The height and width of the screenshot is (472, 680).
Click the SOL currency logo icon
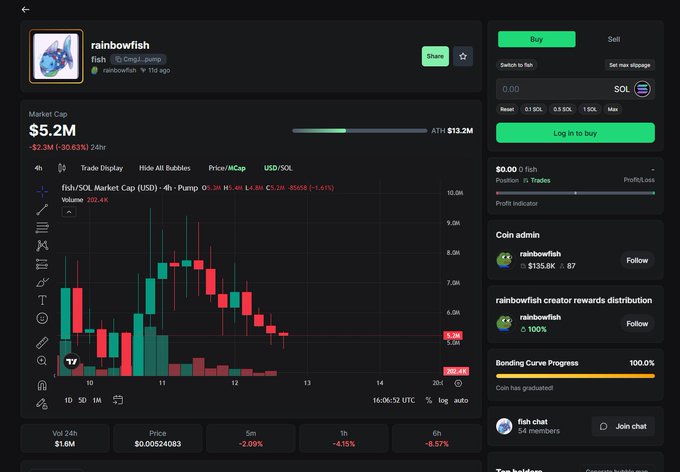(642, 89)
